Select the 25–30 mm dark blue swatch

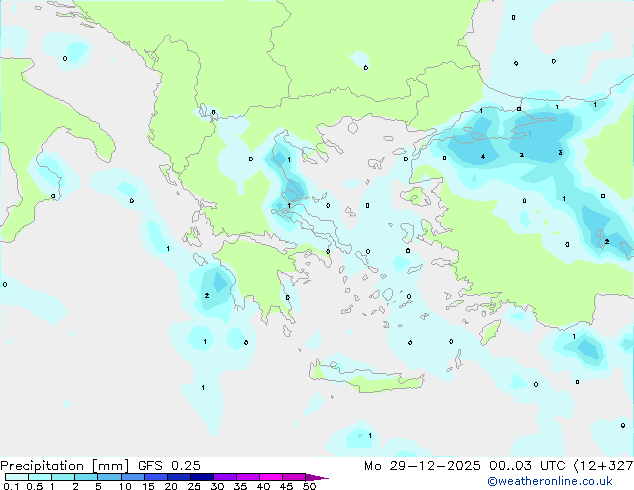tap(202, 477)
